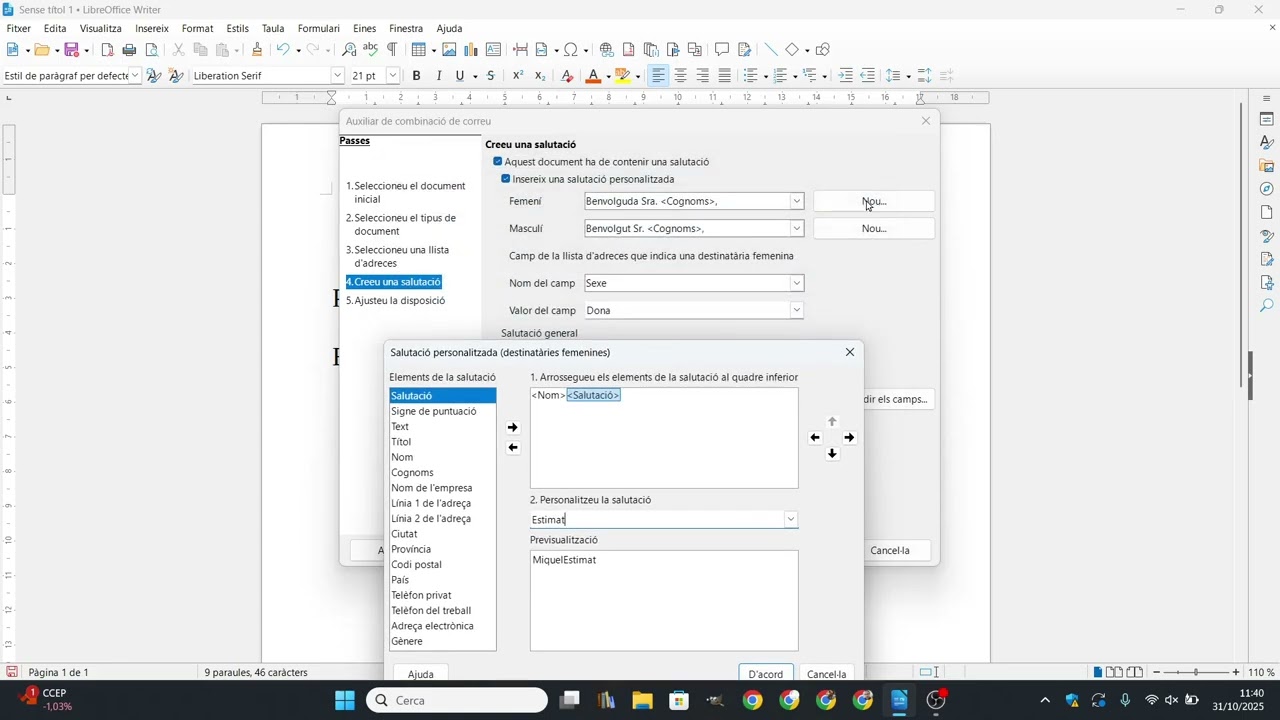Open the Fitxer menu

pos(18,29)
